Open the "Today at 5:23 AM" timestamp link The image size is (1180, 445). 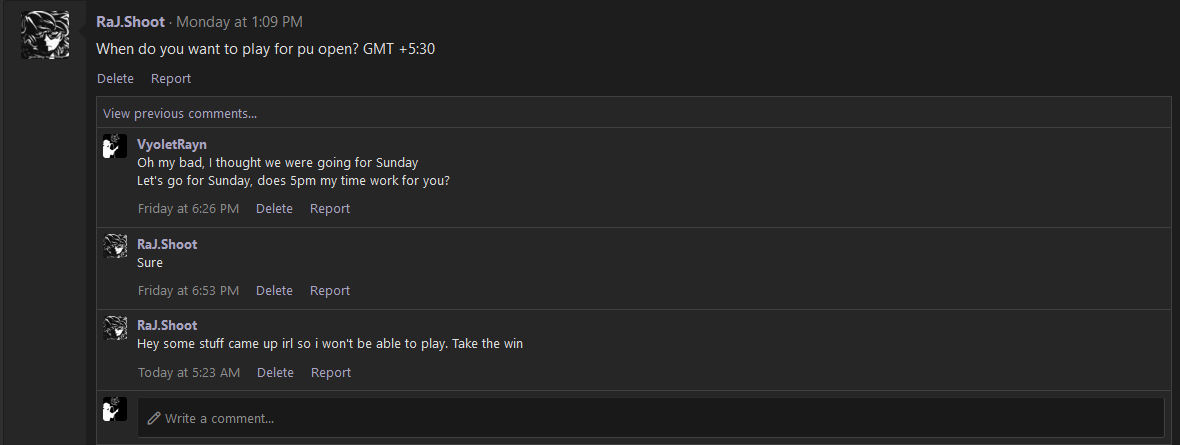tap(189, 372)
